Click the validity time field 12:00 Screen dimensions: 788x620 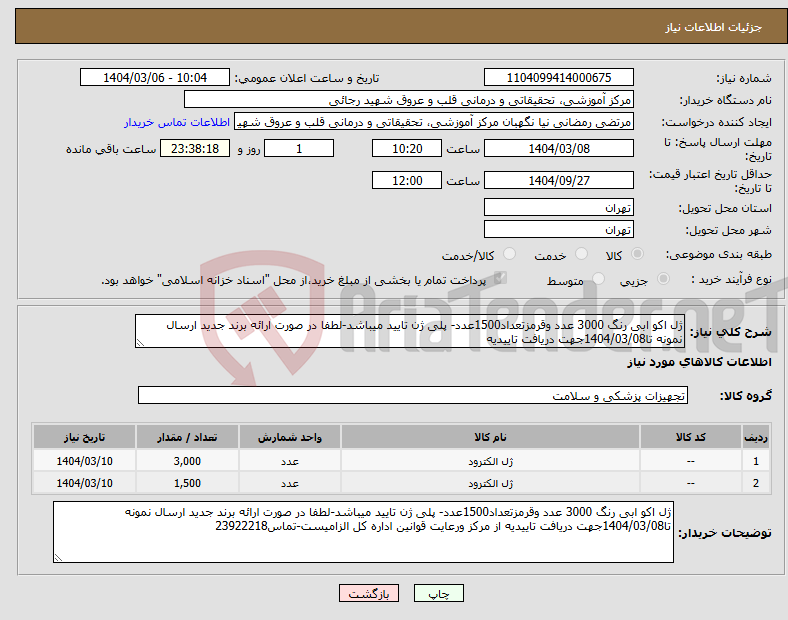click(x=407, y=180)
